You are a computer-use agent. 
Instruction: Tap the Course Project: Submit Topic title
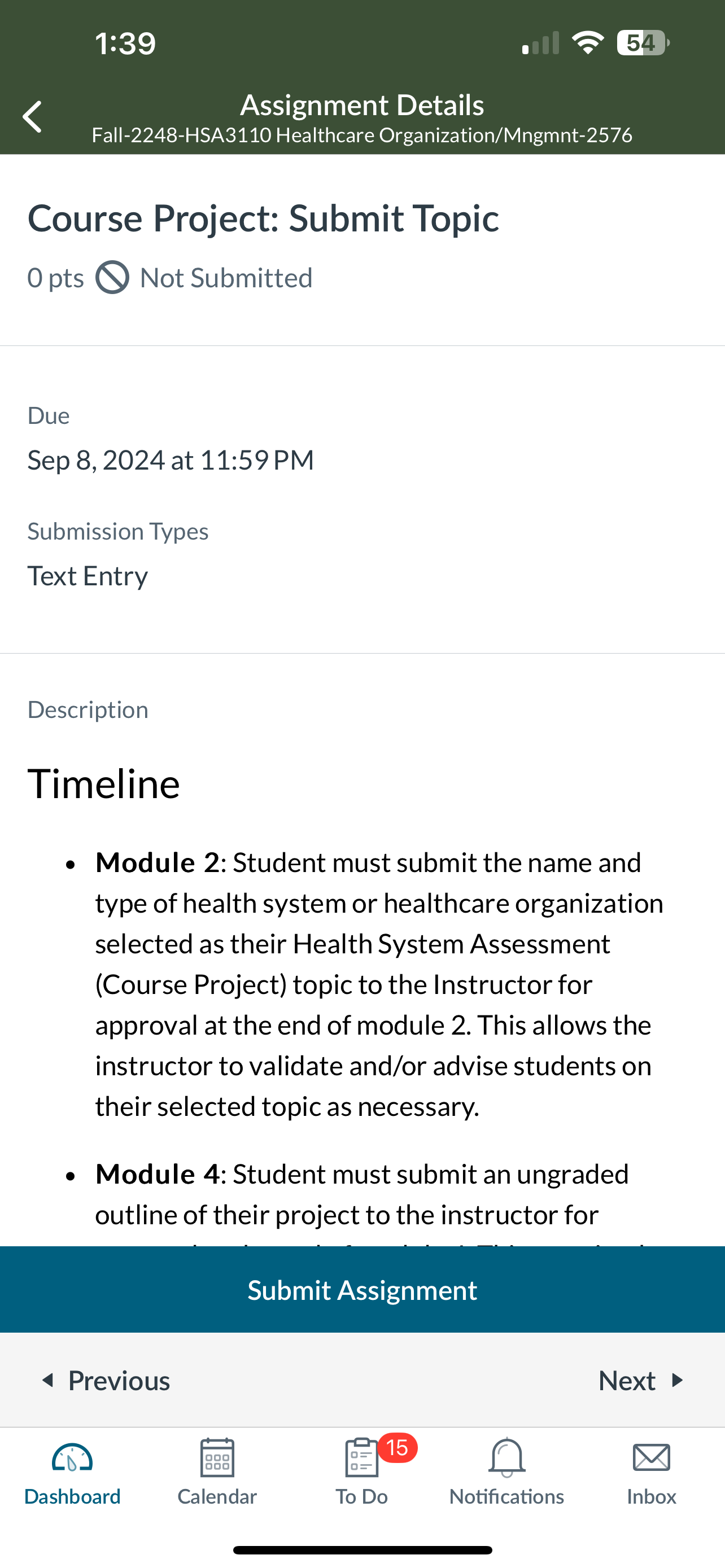click(x=264, y=218)
